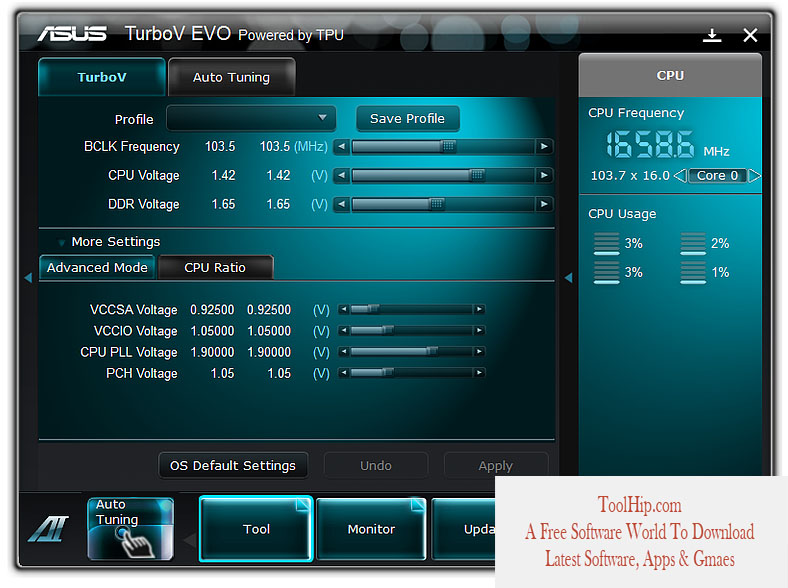Increase CPU Voltage with right arrow
This screenshot has height=588, width=788.
pos(544,175)
